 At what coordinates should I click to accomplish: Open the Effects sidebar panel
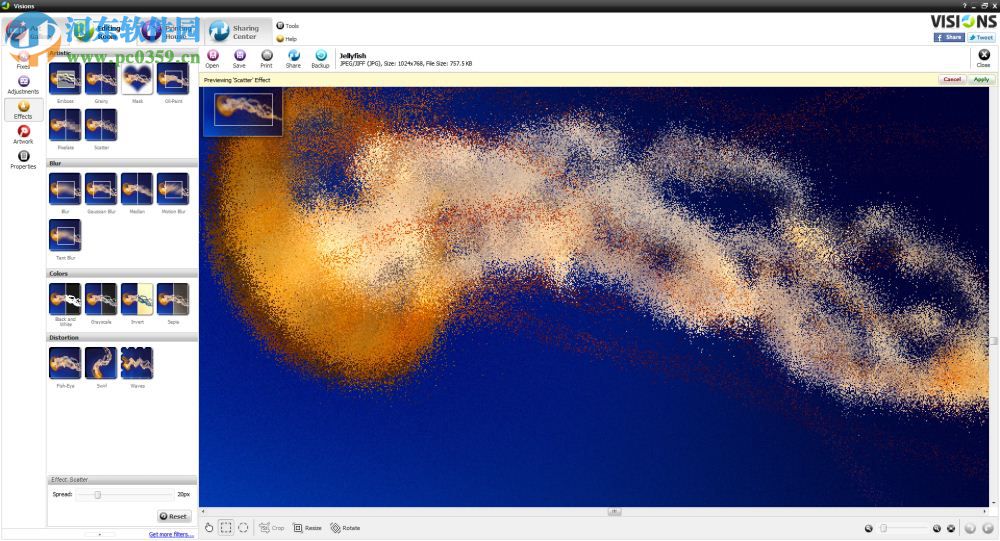coord(24,110)
